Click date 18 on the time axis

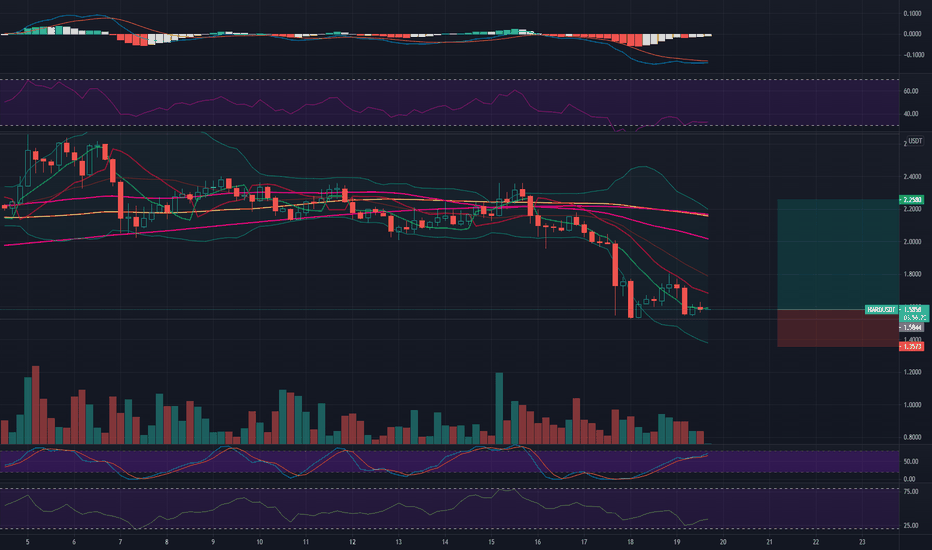[x=630, y=542]
